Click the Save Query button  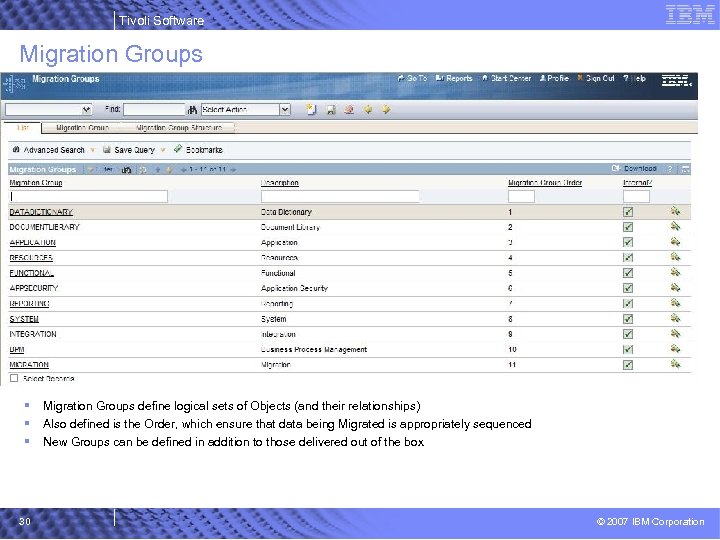[x=129, y=150]
